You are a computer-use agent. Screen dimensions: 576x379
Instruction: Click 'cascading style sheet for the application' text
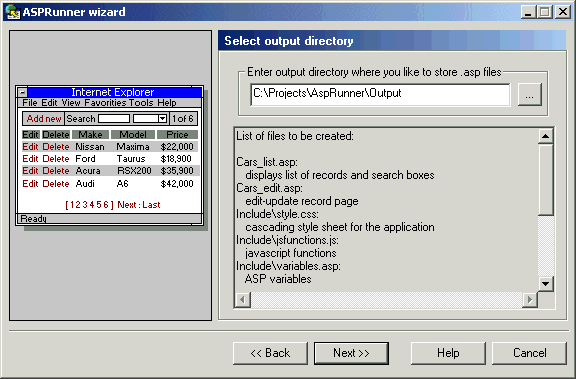click(x=340, y=227)
